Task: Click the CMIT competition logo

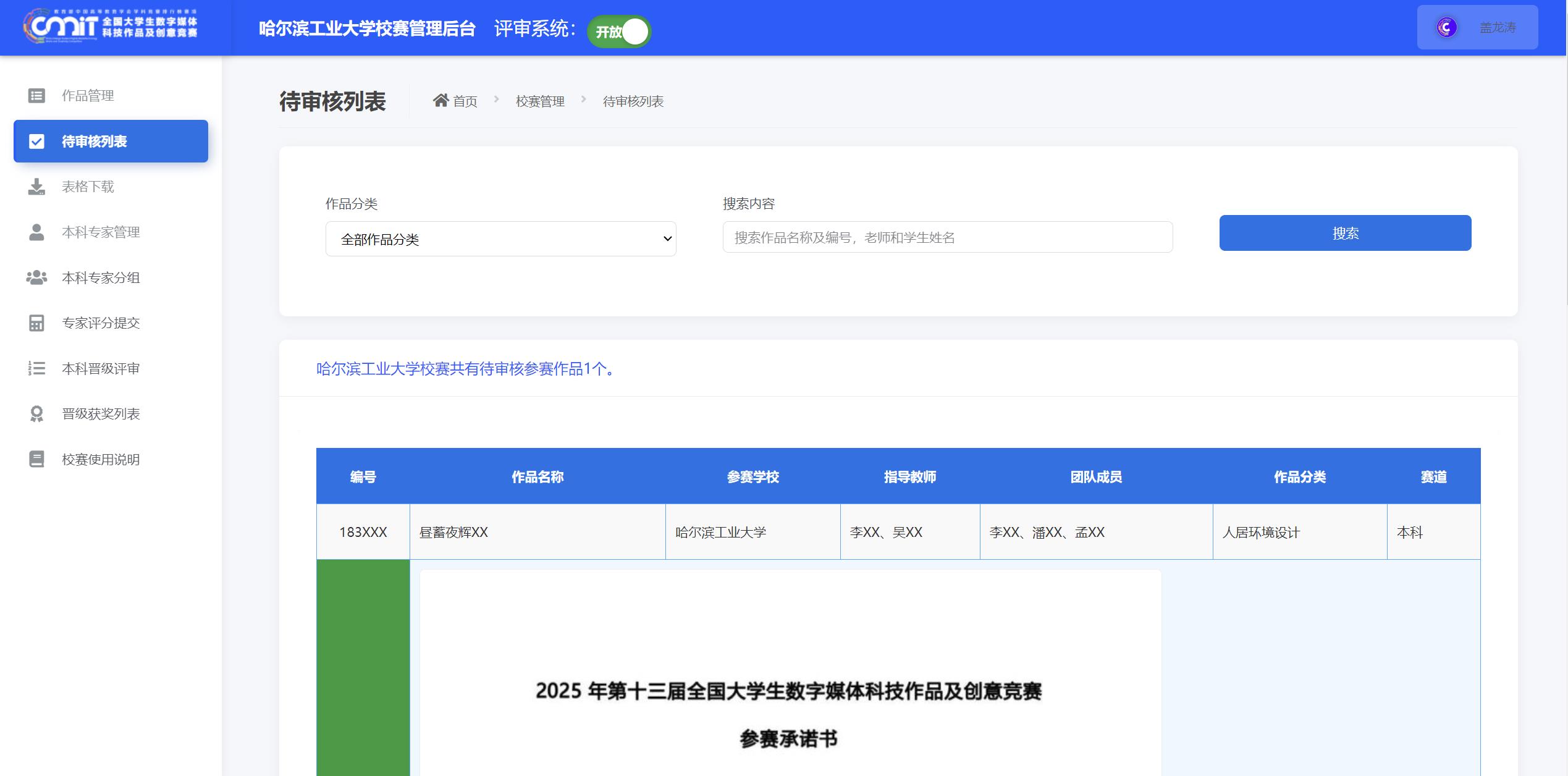Action: [x=111, y=27]
